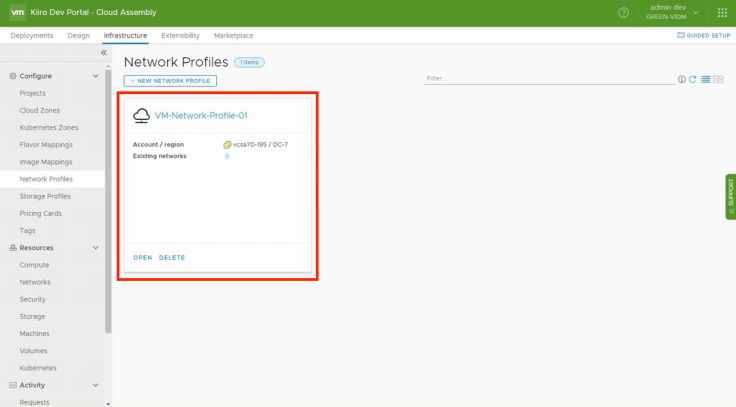Open Storage Profiles in the sidebar

click(x=45, y=196)
